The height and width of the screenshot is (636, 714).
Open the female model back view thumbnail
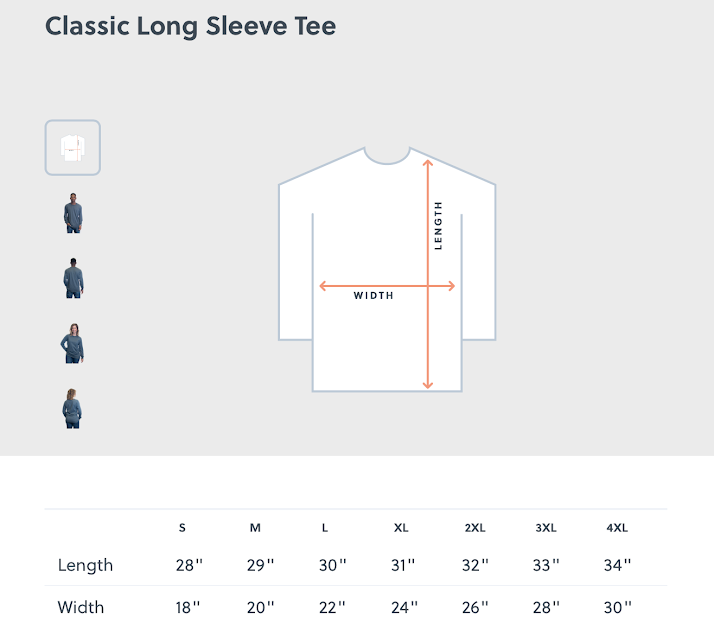pyautogui.click(x=72, y=408)
